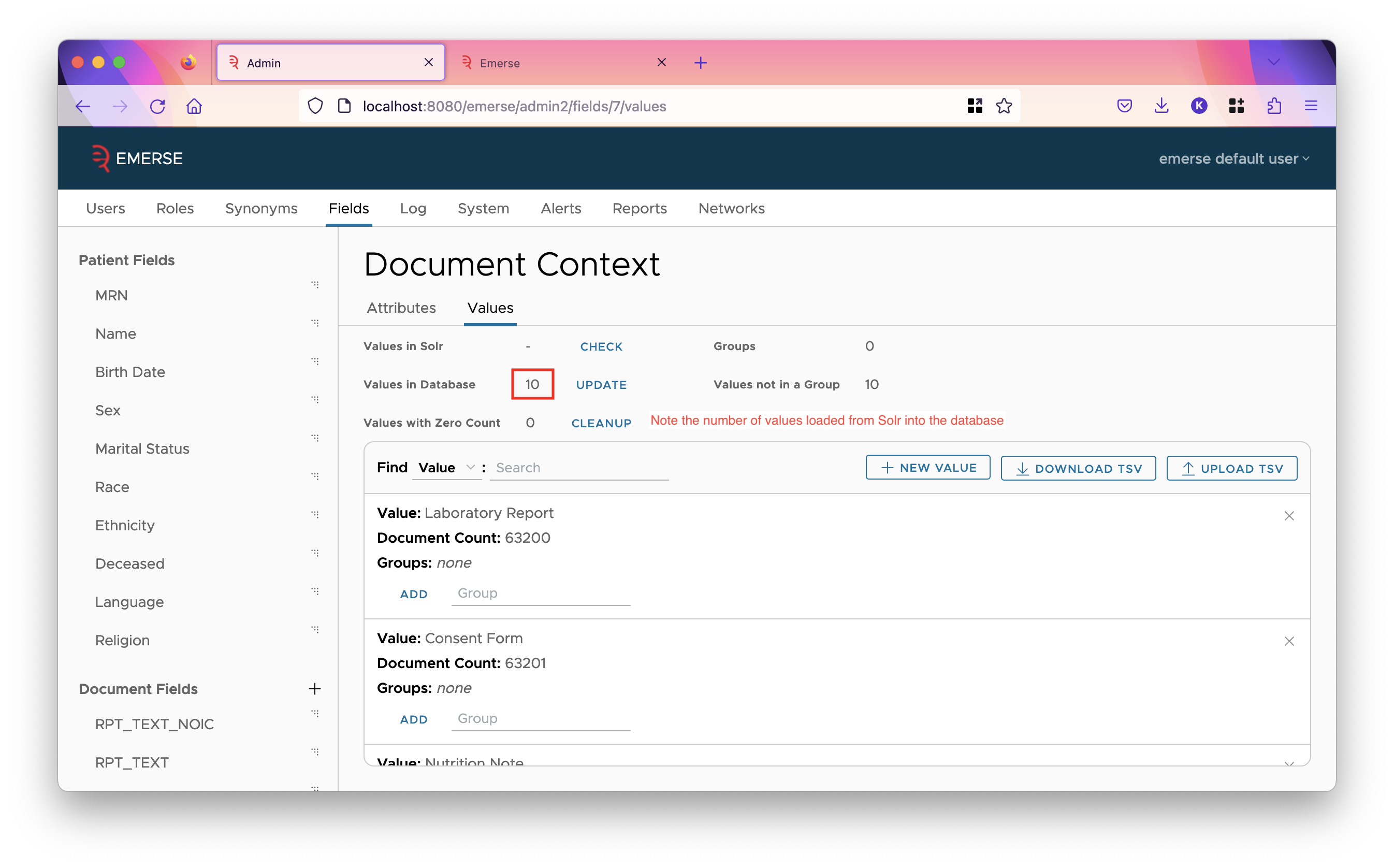Click DOWNLOAD TSV button
Viewport: 1394px width, 868px height.
pyautogui.click(x=1078, y=469)
